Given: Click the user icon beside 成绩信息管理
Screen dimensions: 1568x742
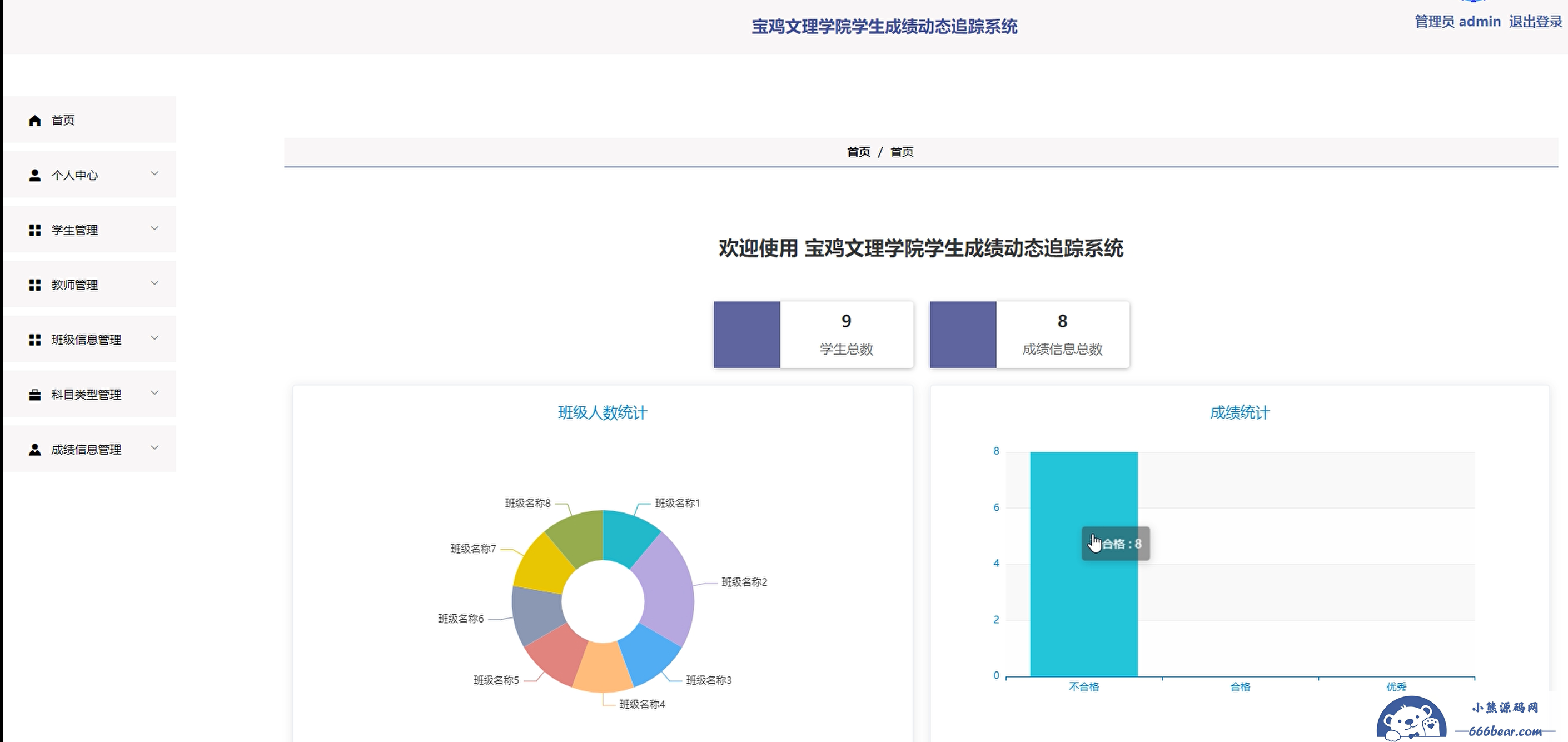Looking at the screenshot, I should 34,449.
